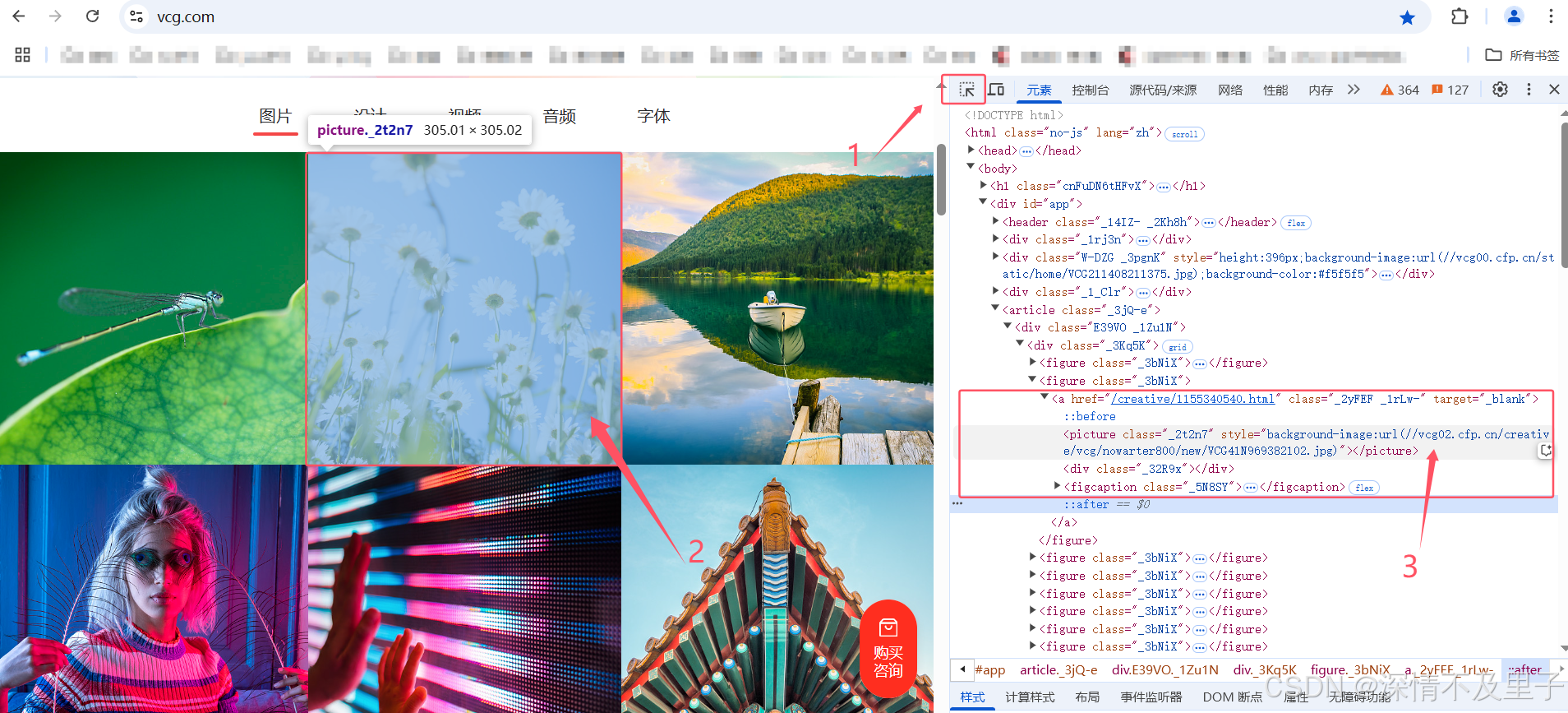Reload the vcg.com page

92,16
